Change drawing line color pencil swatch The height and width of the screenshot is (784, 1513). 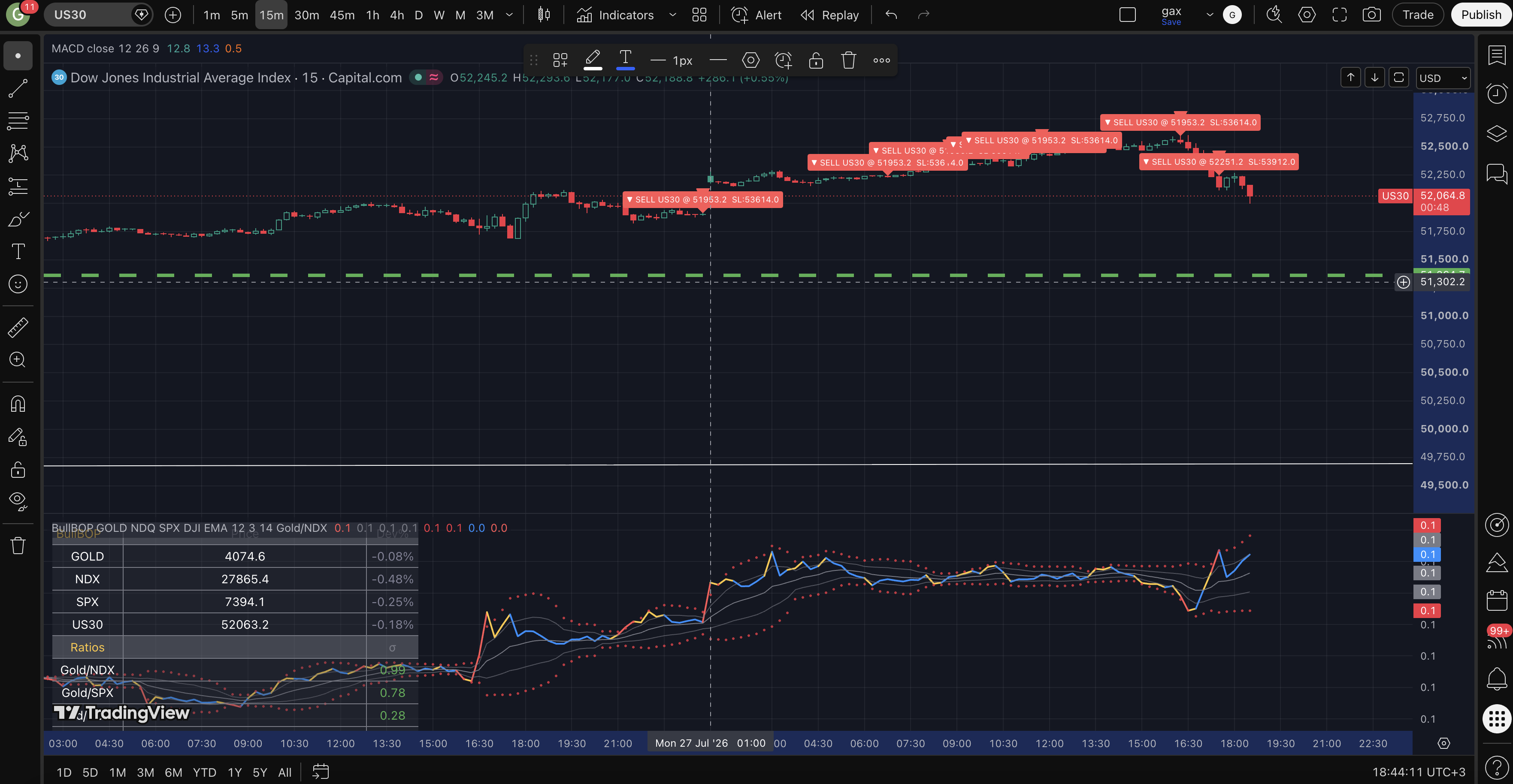[x=593, y=60]
